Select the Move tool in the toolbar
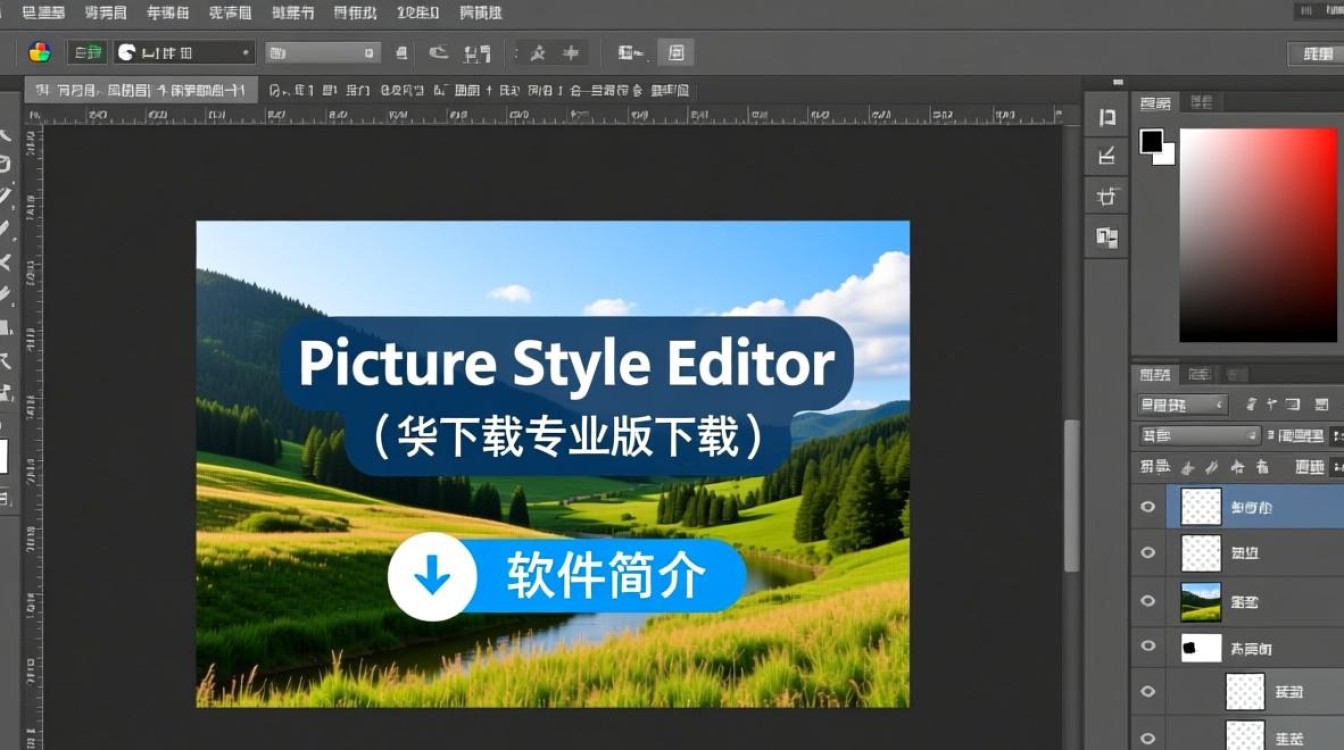This screenshot has width=1344, height=750. pos(10,135)
